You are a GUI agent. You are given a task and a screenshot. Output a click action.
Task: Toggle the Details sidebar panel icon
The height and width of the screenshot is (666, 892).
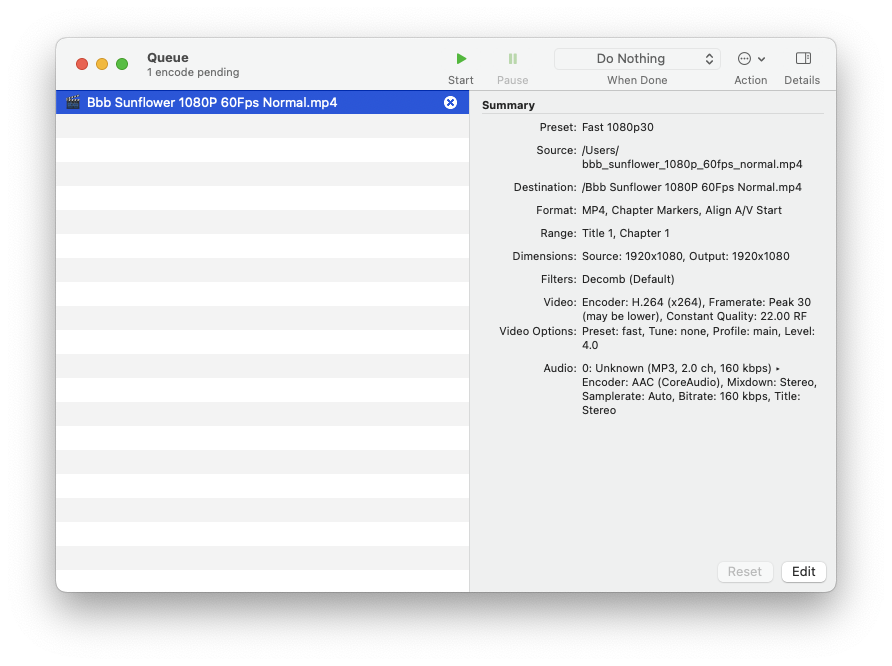point(802,59)
